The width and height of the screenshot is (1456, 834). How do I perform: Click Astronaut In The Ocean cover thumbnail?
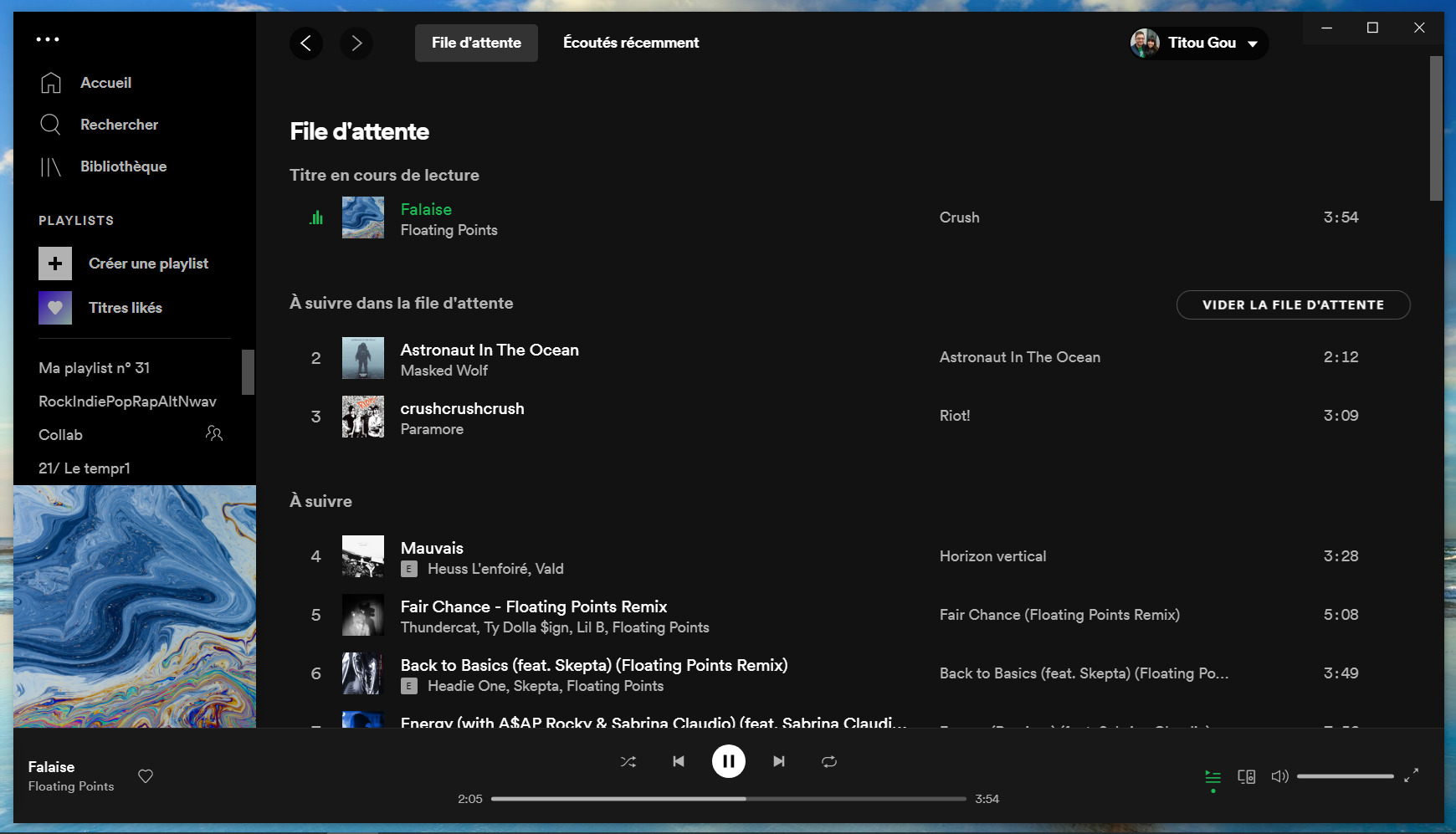pos(363,358)
